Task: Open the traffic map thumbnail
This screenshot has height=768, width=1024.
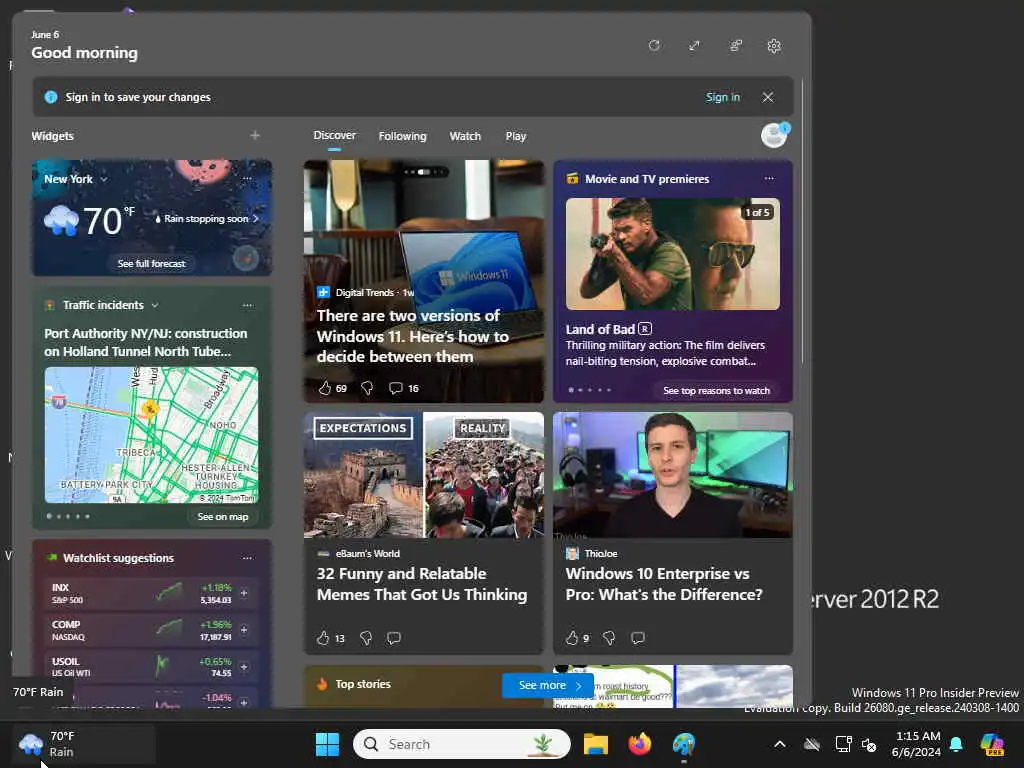Action: pyautogui.click(x=152, y=435)
